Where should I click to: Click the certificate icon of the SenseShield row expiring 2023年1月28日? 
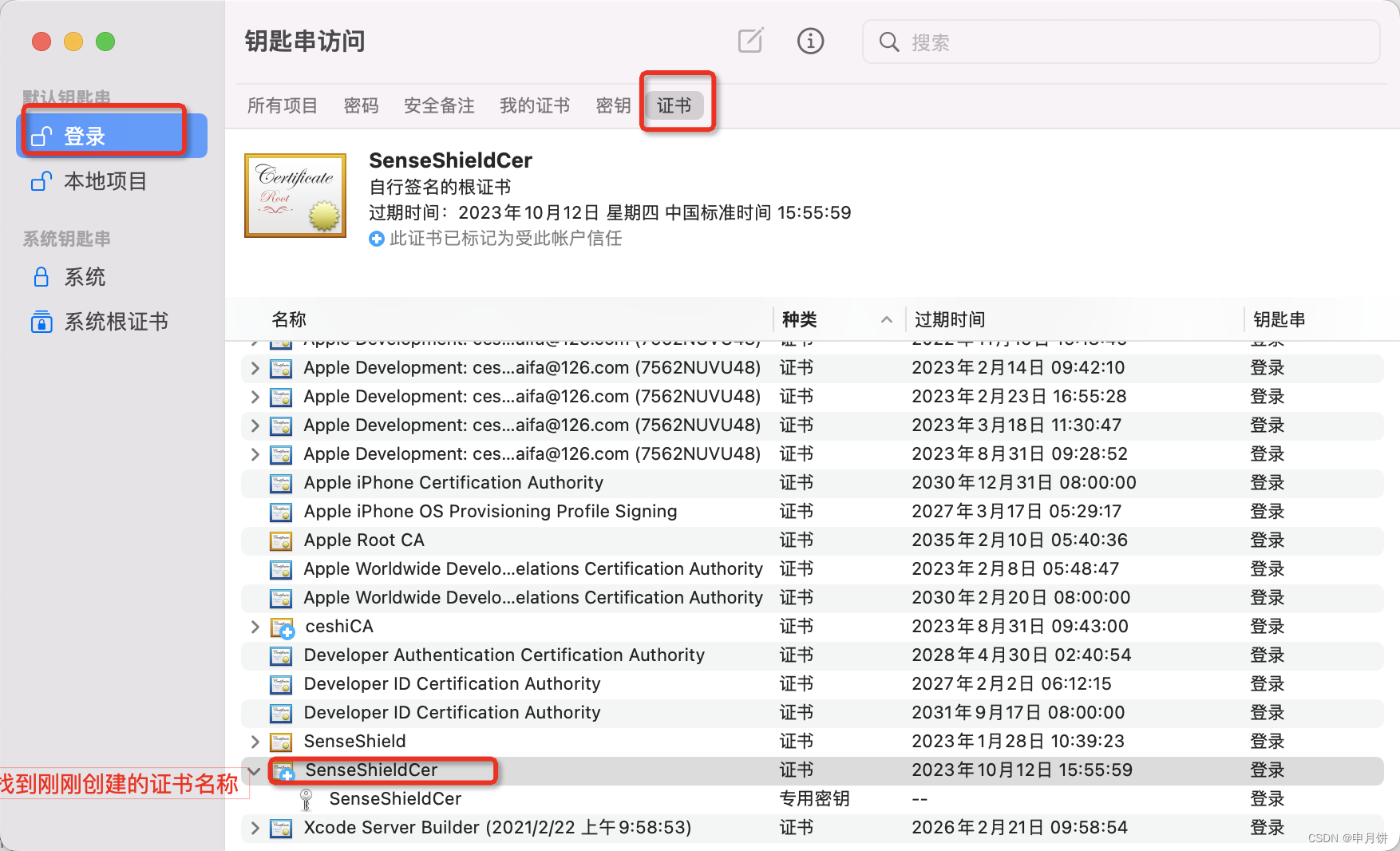pos(281,742)
